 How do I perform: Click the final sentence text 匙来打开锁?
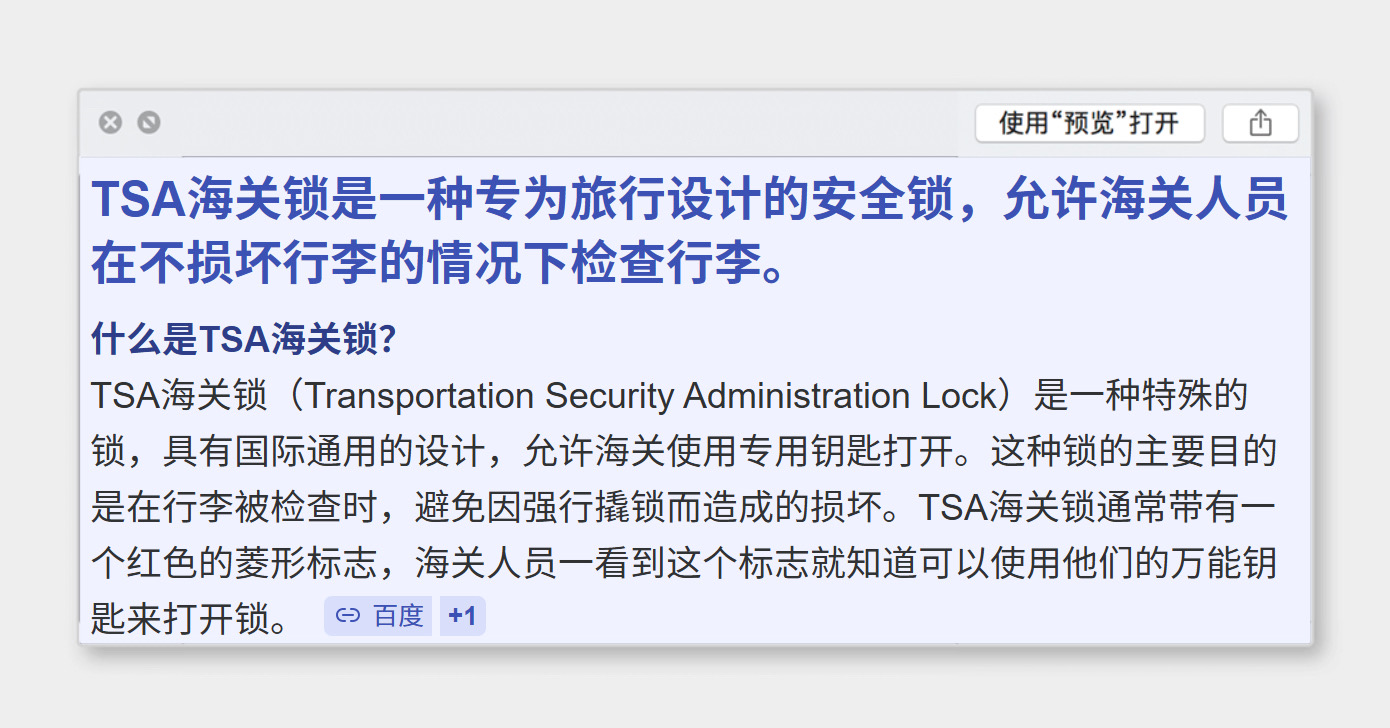click(x=180, y=619)
